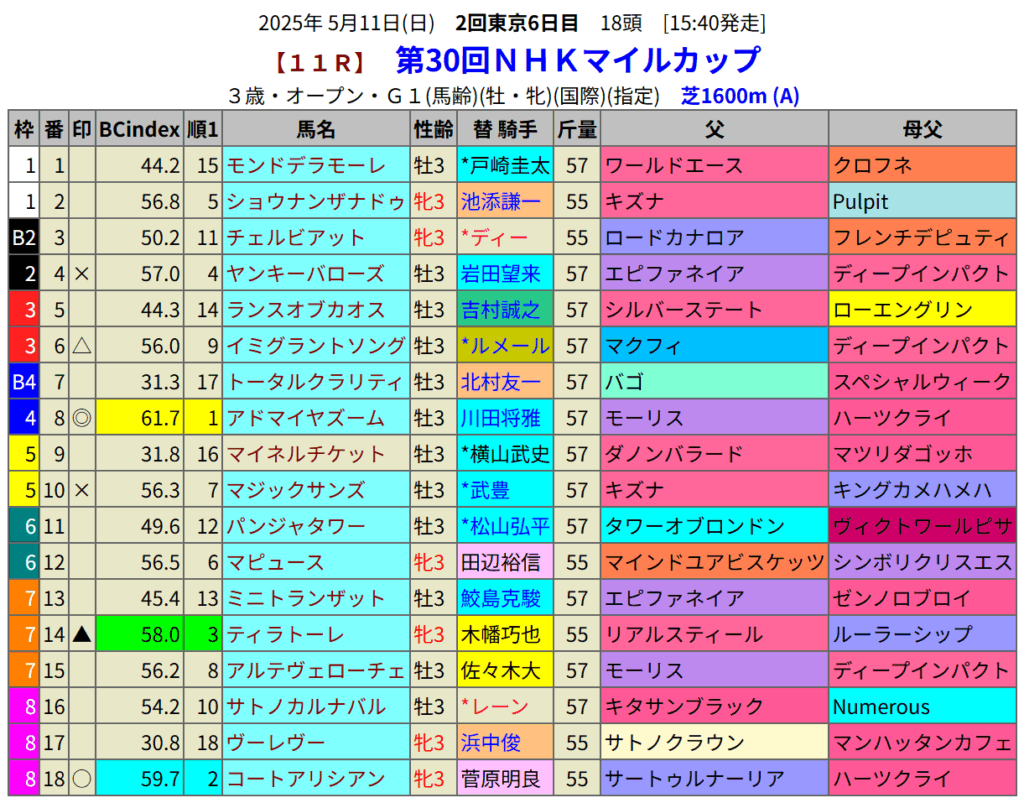Sort by the BCindex column header
This screenshot has width=1024, height=803.
coord(140,129)
